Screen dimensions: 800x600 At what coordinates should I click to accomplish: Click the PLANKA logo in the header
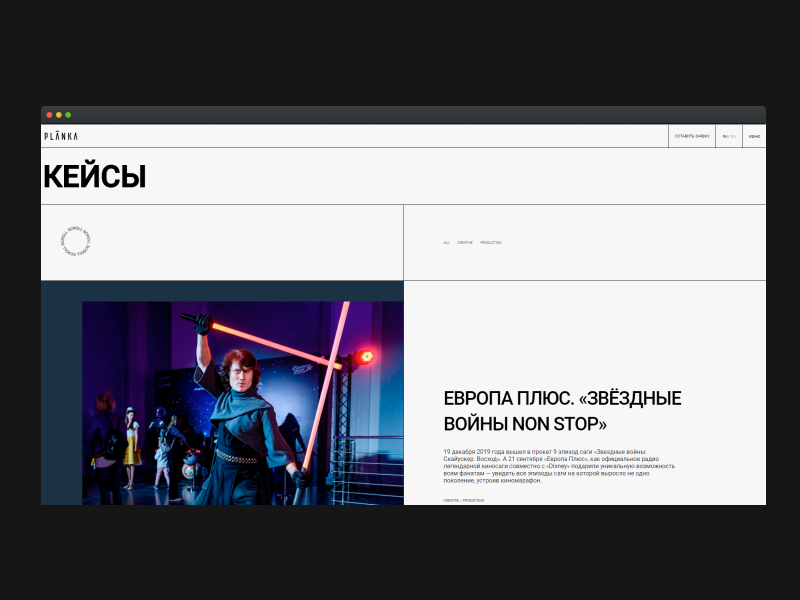61,136
